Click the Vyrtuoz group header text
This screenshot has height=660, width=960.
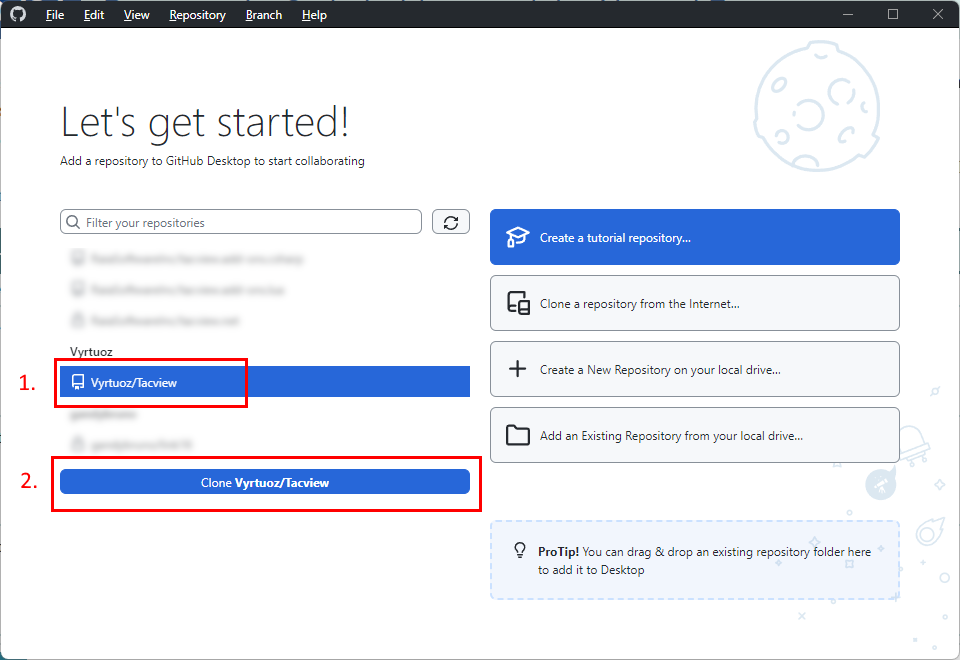pyautogui.click(x=91, y=352)
